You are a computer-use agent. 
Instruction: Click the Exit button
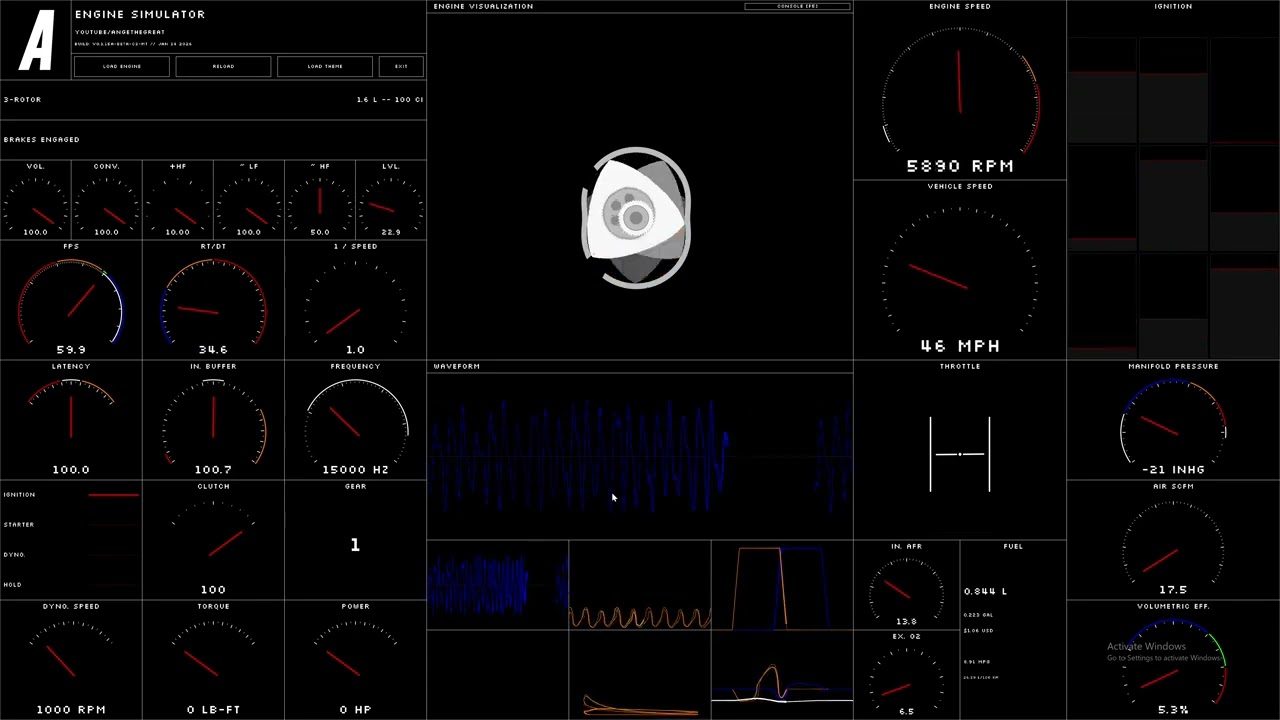tap(401, 66)
